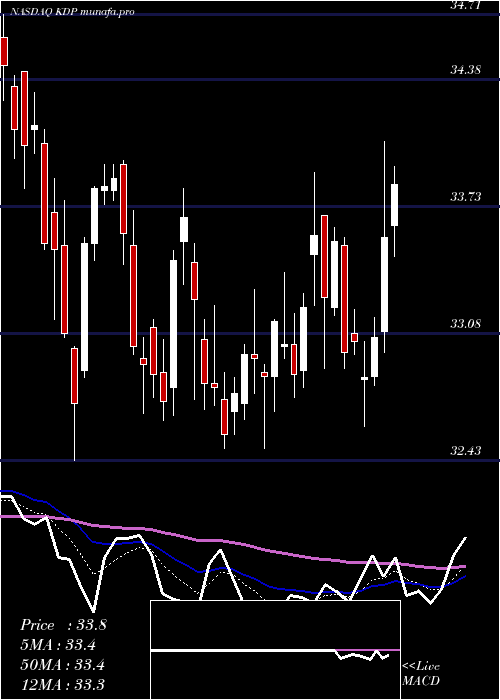
Task: Click the 5MA : 33.4 readout
Action: click(x=58, y=645)
